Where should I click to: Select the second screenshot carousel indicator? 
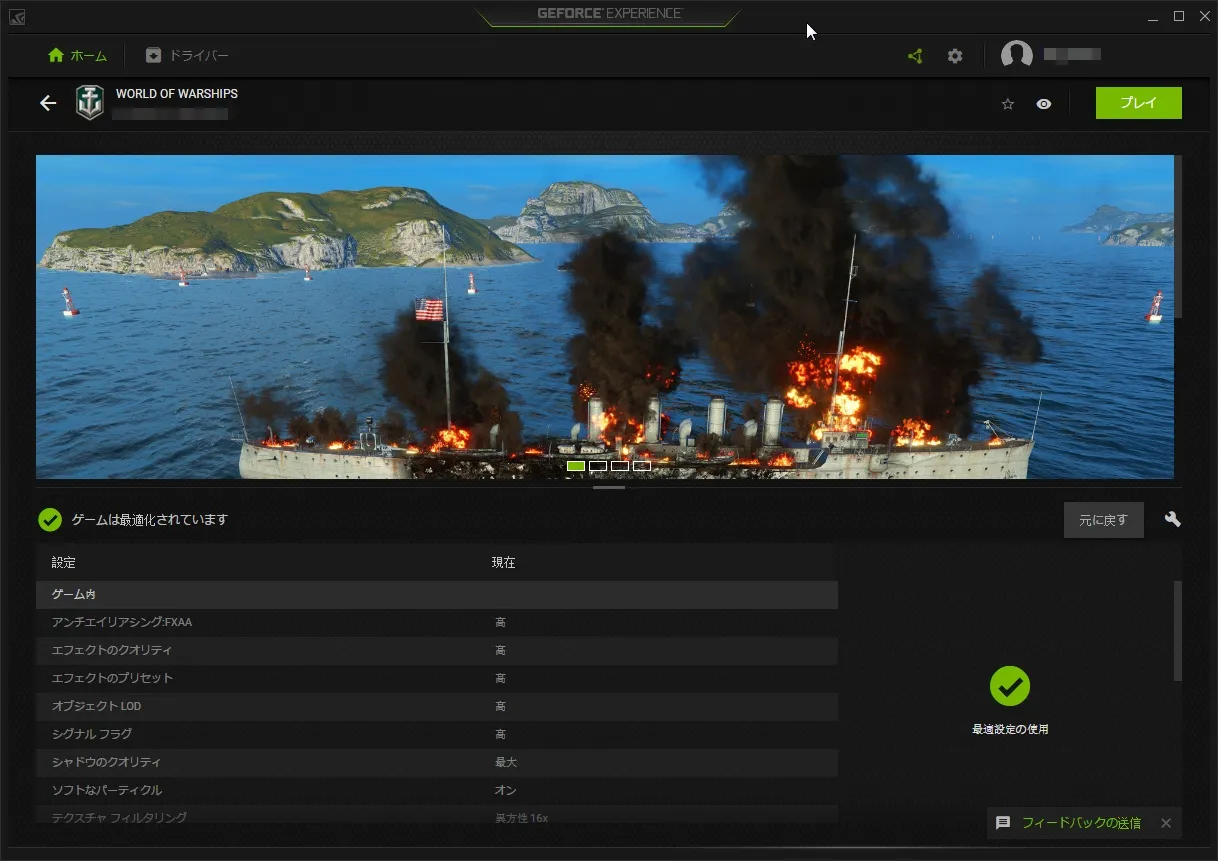598,466
